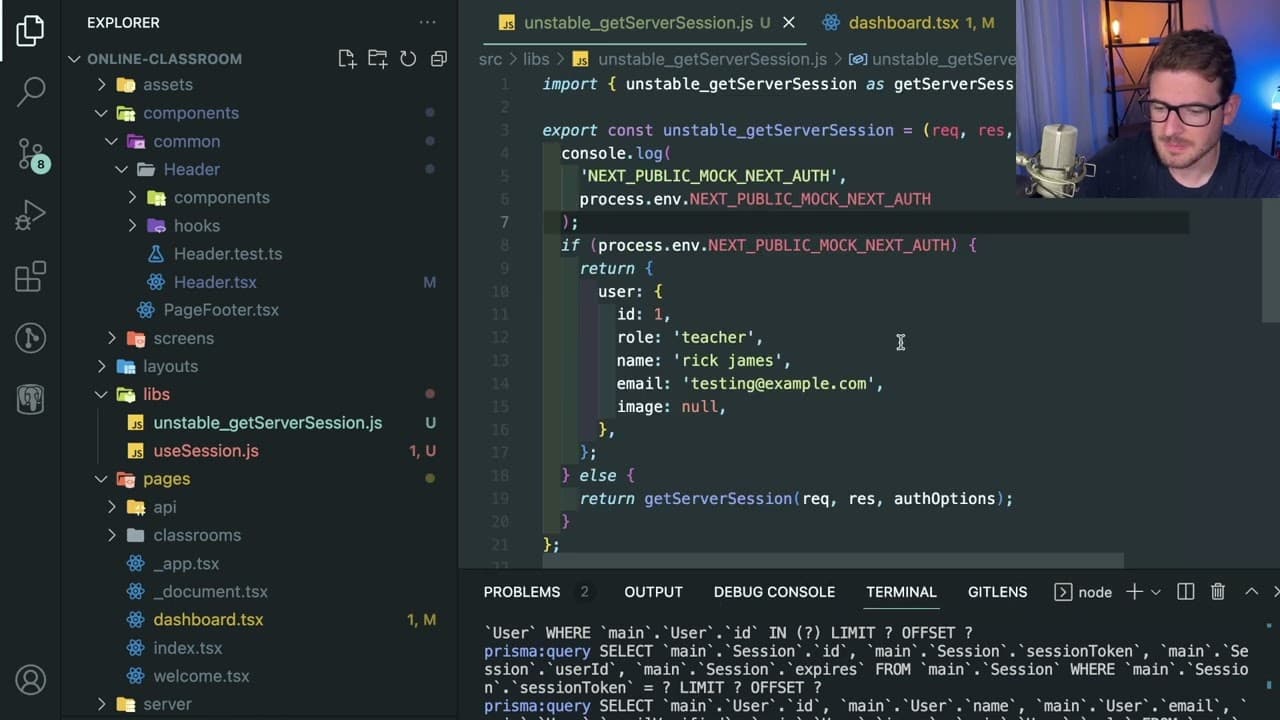Open the Extensions view
Screen dimensions: 1280x720
pos(31,276)
